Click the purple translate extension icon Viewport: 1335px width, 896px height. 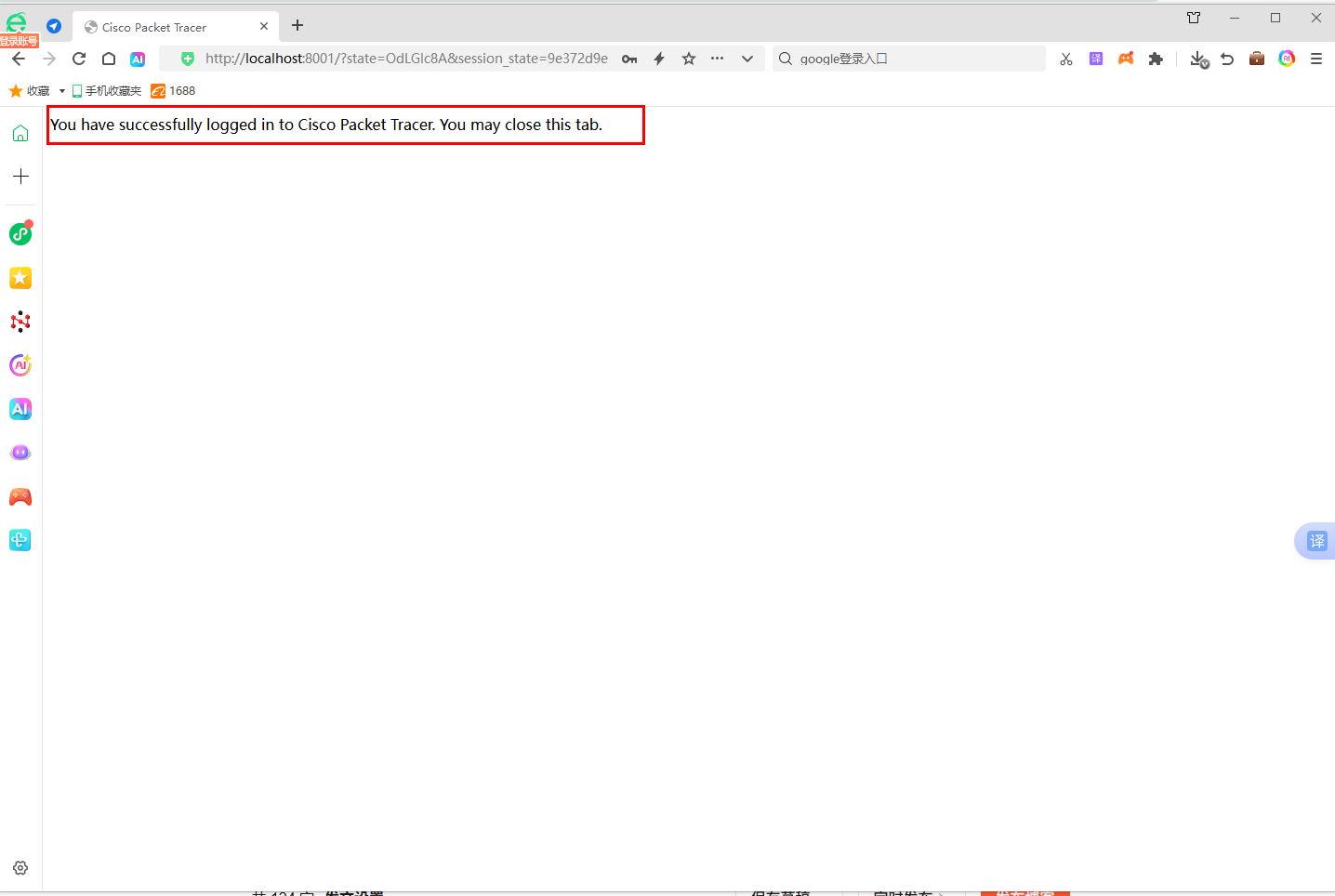pos(1096,59)
